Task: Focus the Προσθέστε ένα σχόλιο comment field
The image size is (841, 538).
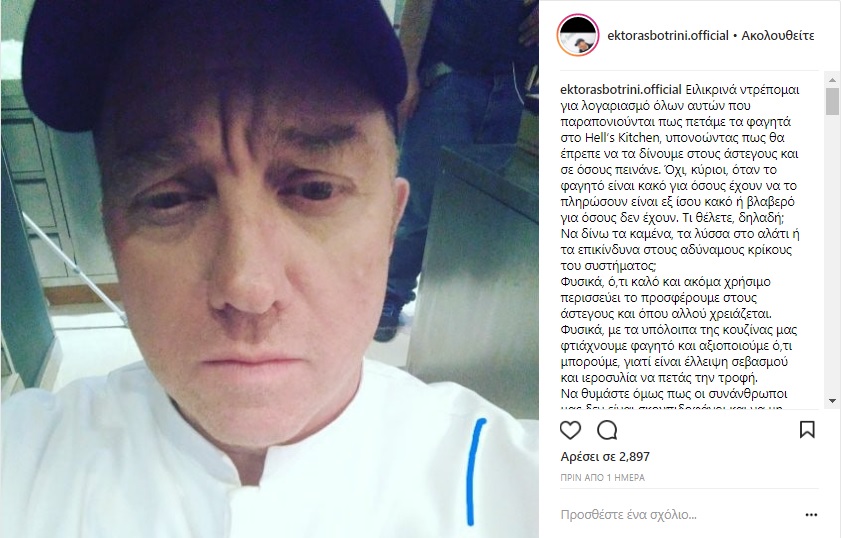Action: click(x=629, y=515)
